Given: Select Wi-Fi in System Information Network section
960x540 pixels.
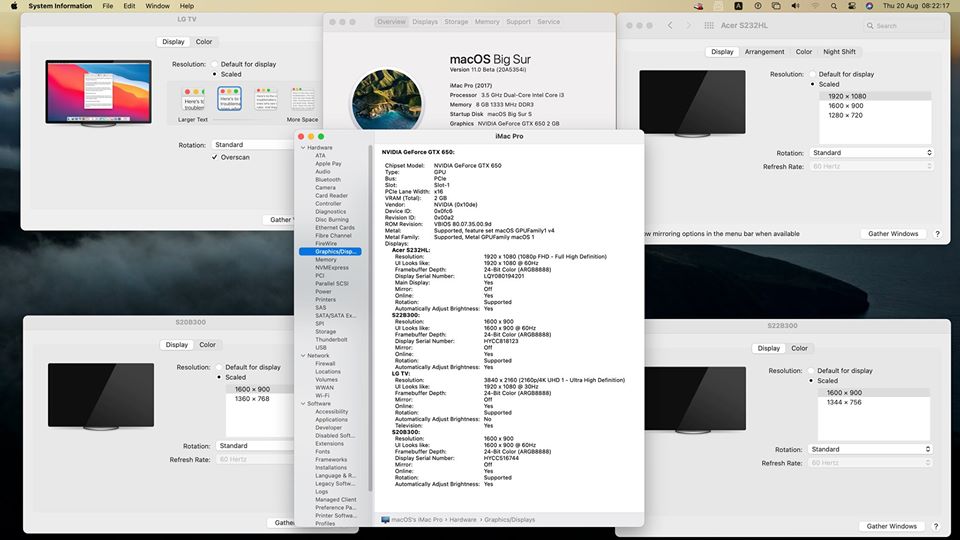Looking at the screenshot, I should (x=322, y=396).
